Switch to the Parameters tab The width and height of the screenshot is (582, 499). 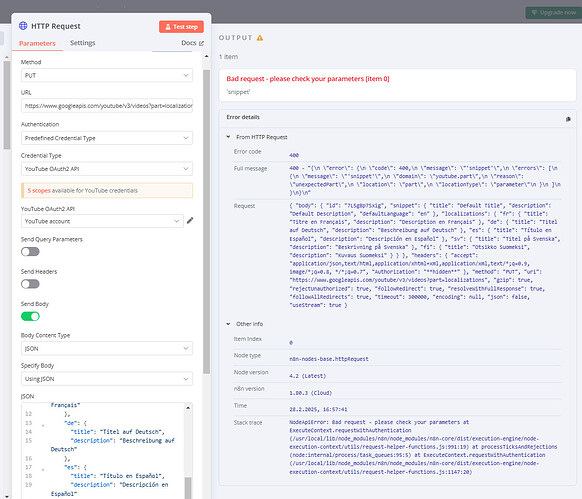(37, 43)
